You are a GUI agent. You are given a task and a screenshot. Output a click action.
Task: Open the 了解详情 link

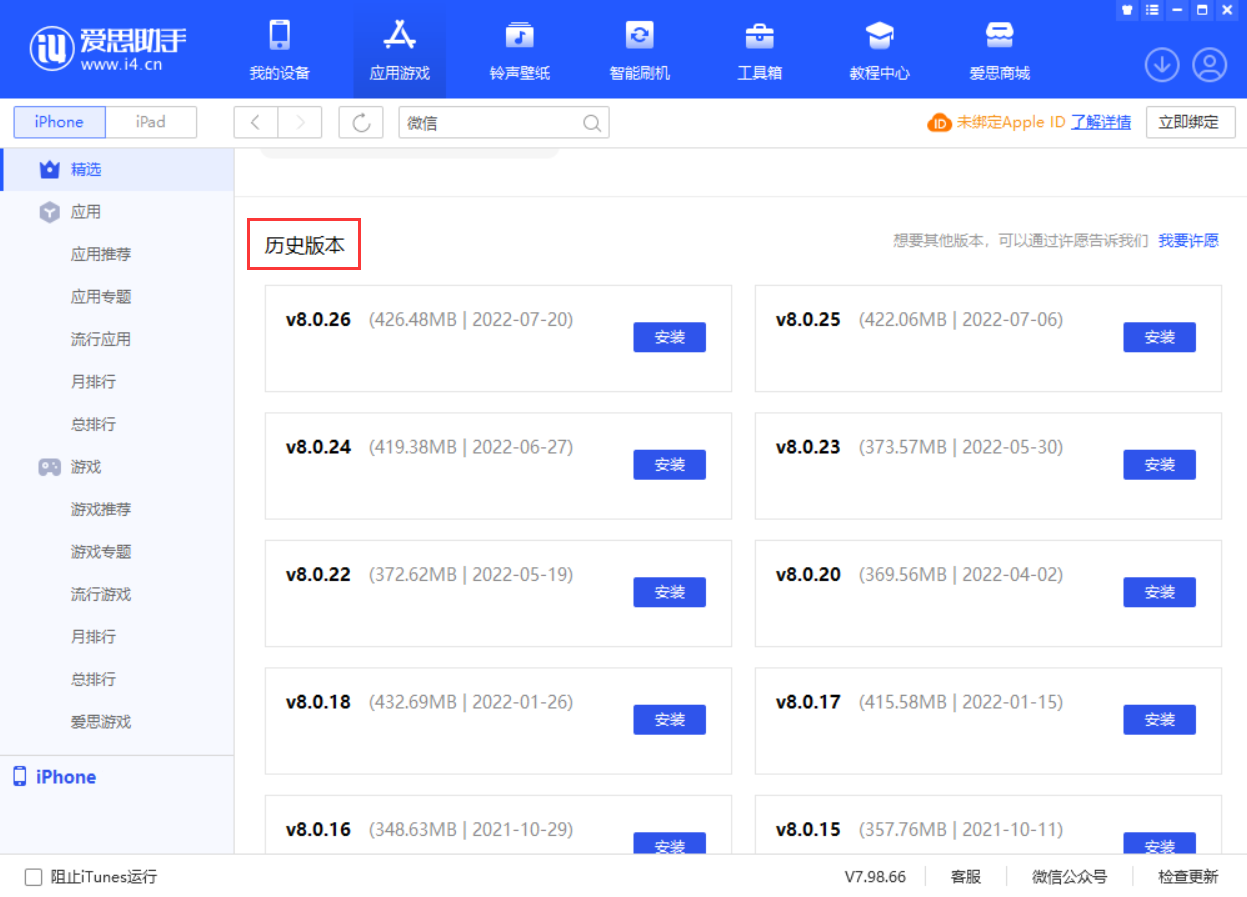point(1101,122)
